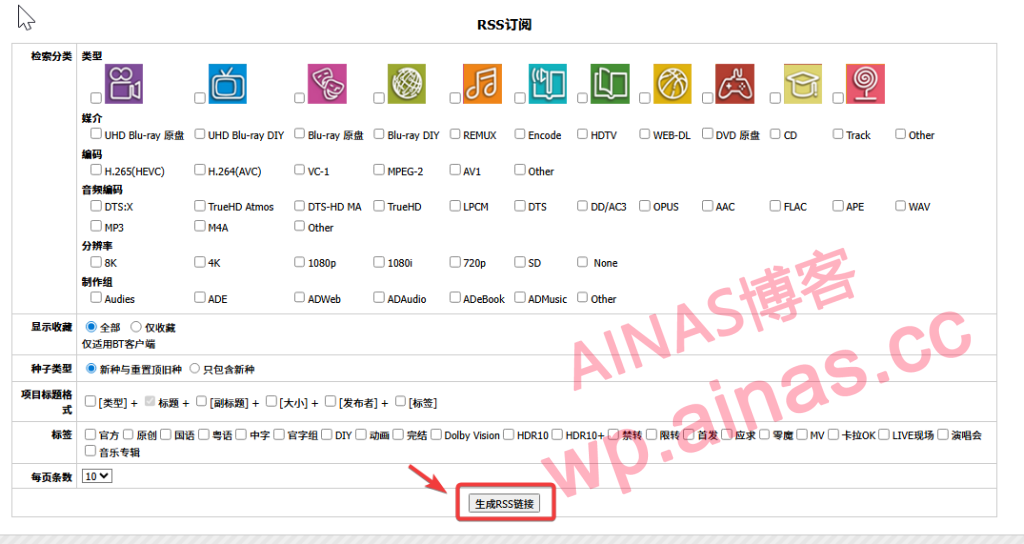Choose 新种与重置顶旧种 radio option
Viewport: 1024px width, 544px height.
tap(91, 368)
